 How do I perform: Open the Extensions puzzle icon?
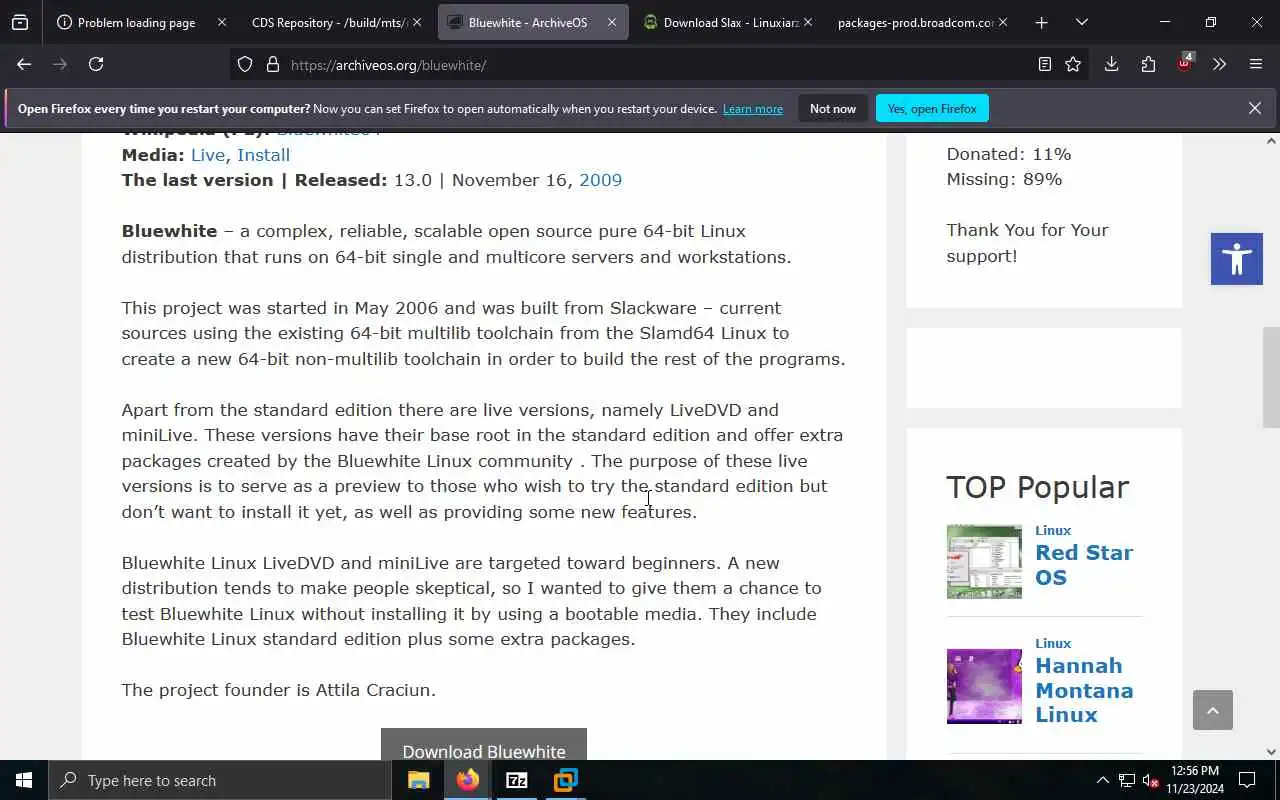pos(1148,64)
